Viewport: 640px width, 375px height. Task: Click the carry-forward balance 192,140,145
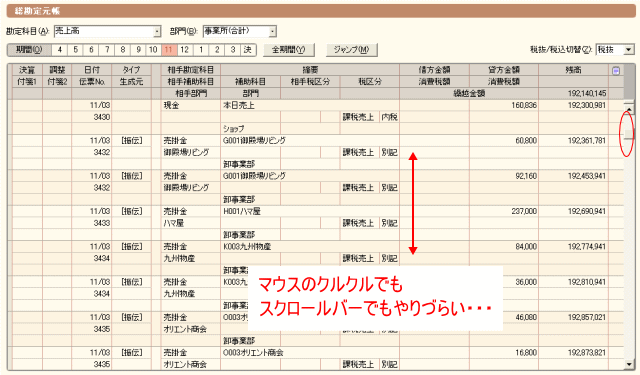[x=587, y=93]
